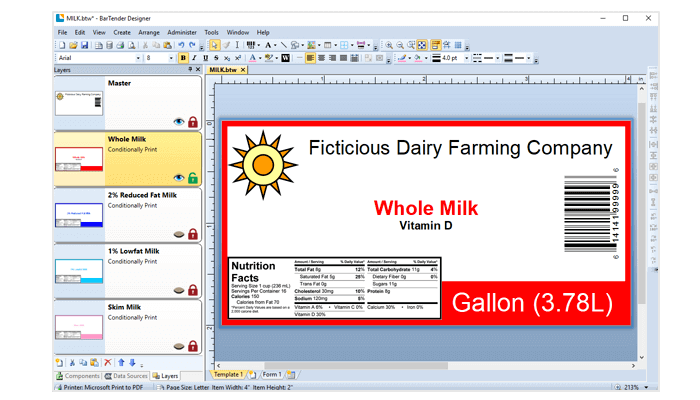The width and height of the screenshot is (700, 400).
Task: Open the line thickness 4.0 pt dropdown
Action: 467,58
